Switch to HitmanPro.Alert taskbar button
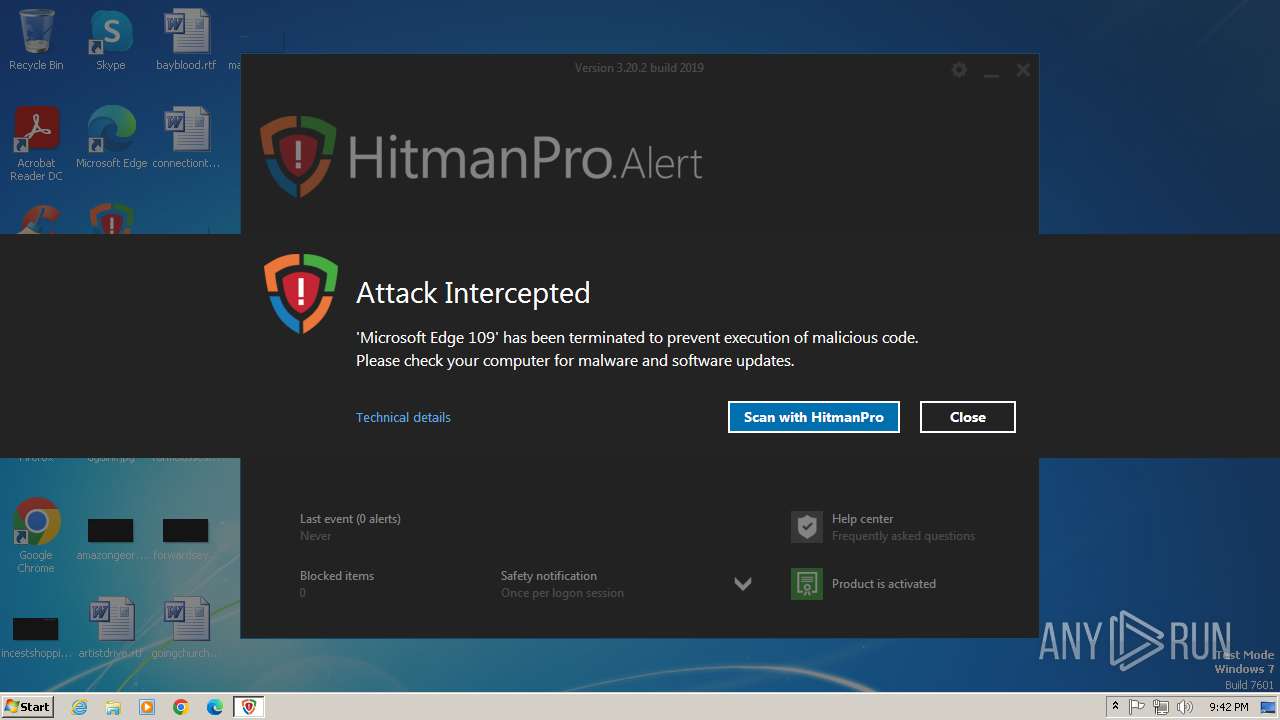 point(249,707)
